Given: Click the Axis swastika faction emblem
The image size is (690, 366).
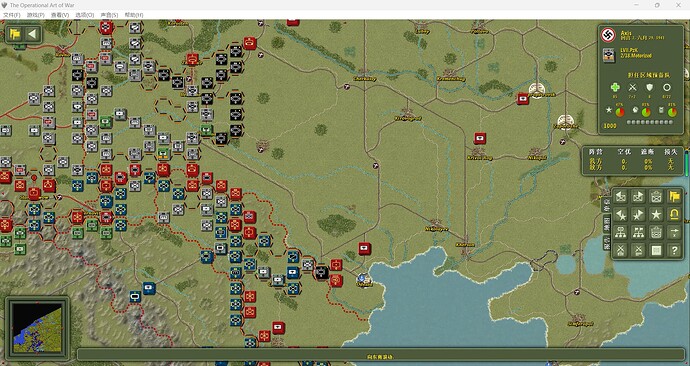Looking at the screenshot, I should (609, 35).
